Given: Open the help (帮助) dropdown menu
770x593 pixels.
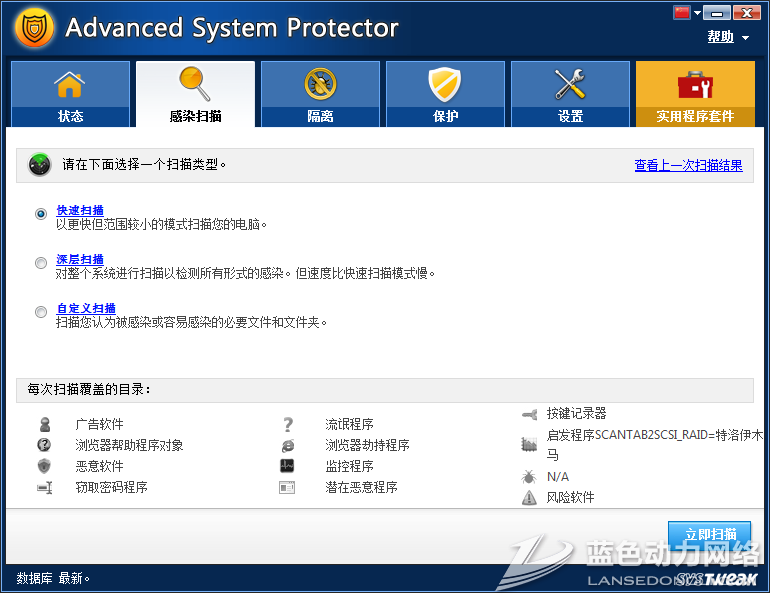Looking at the screenshot, I should click(727, 37).
